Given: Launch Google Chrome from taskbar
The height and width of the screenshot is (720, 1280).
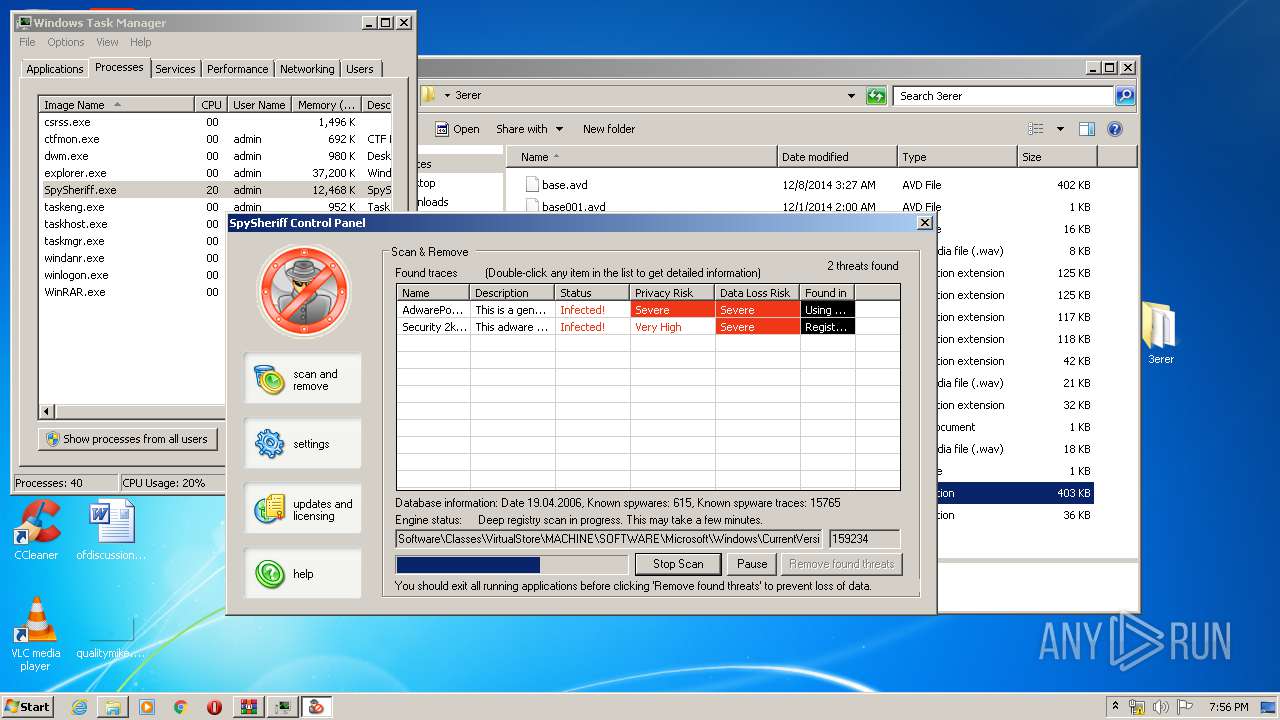Looking at the screenshot, I should coord(180,707).
